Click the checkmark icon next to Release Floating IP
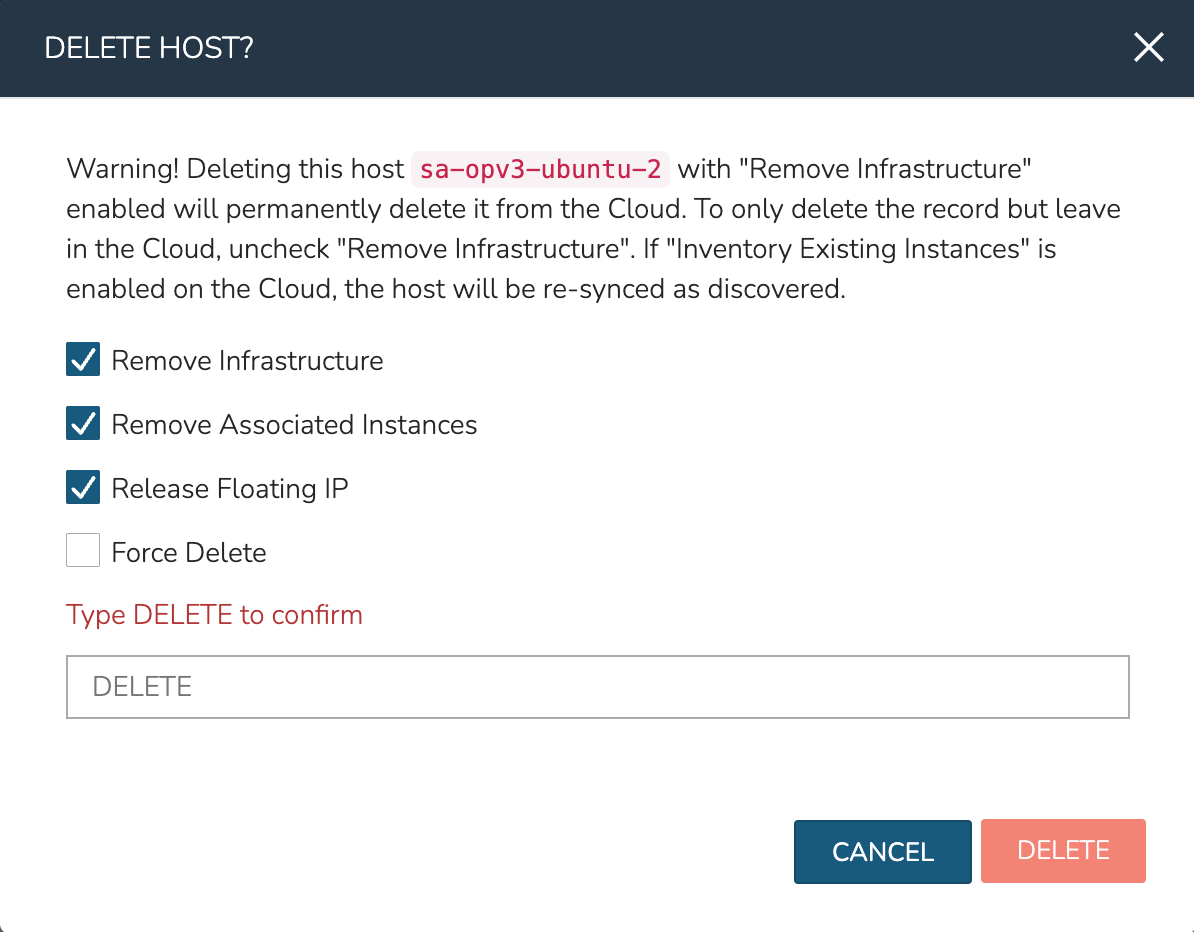Image resolution: width=1194 pixels, height=932 pixels. tap(83, 488)
